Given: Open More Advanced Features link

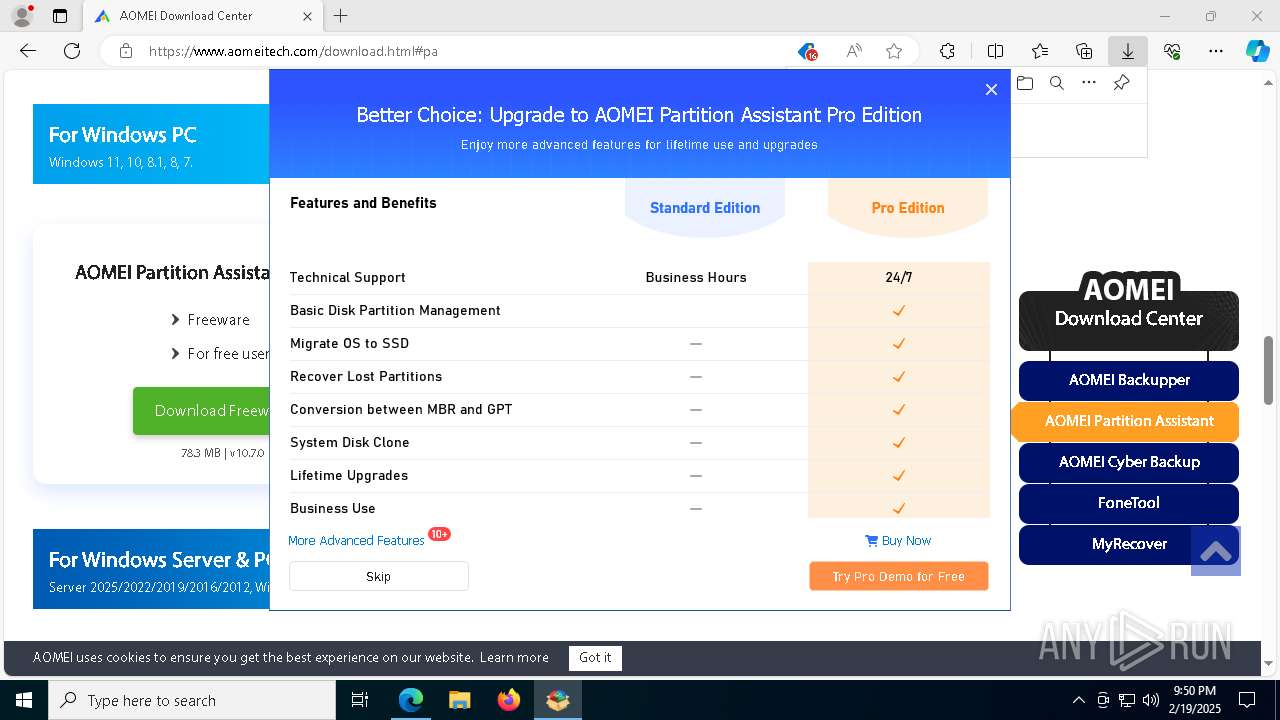Looking at the screenshot, I should coord(357,540).
